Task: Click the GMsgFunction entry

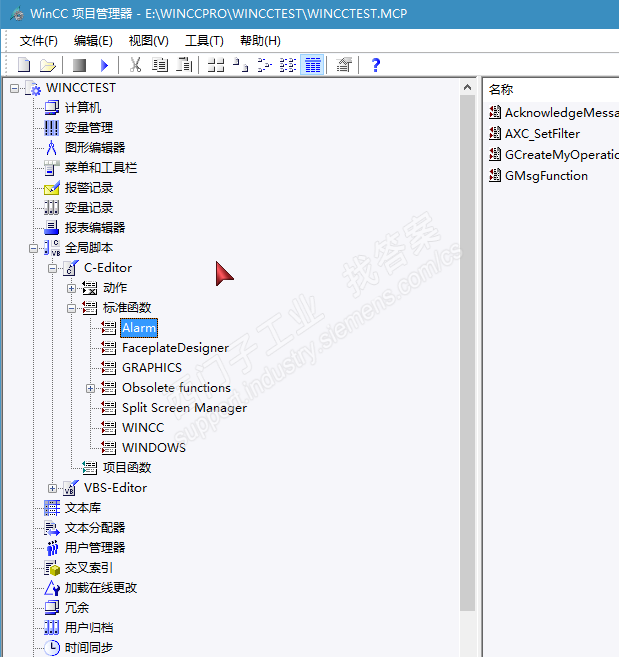Action: click(x=539, y=176)
